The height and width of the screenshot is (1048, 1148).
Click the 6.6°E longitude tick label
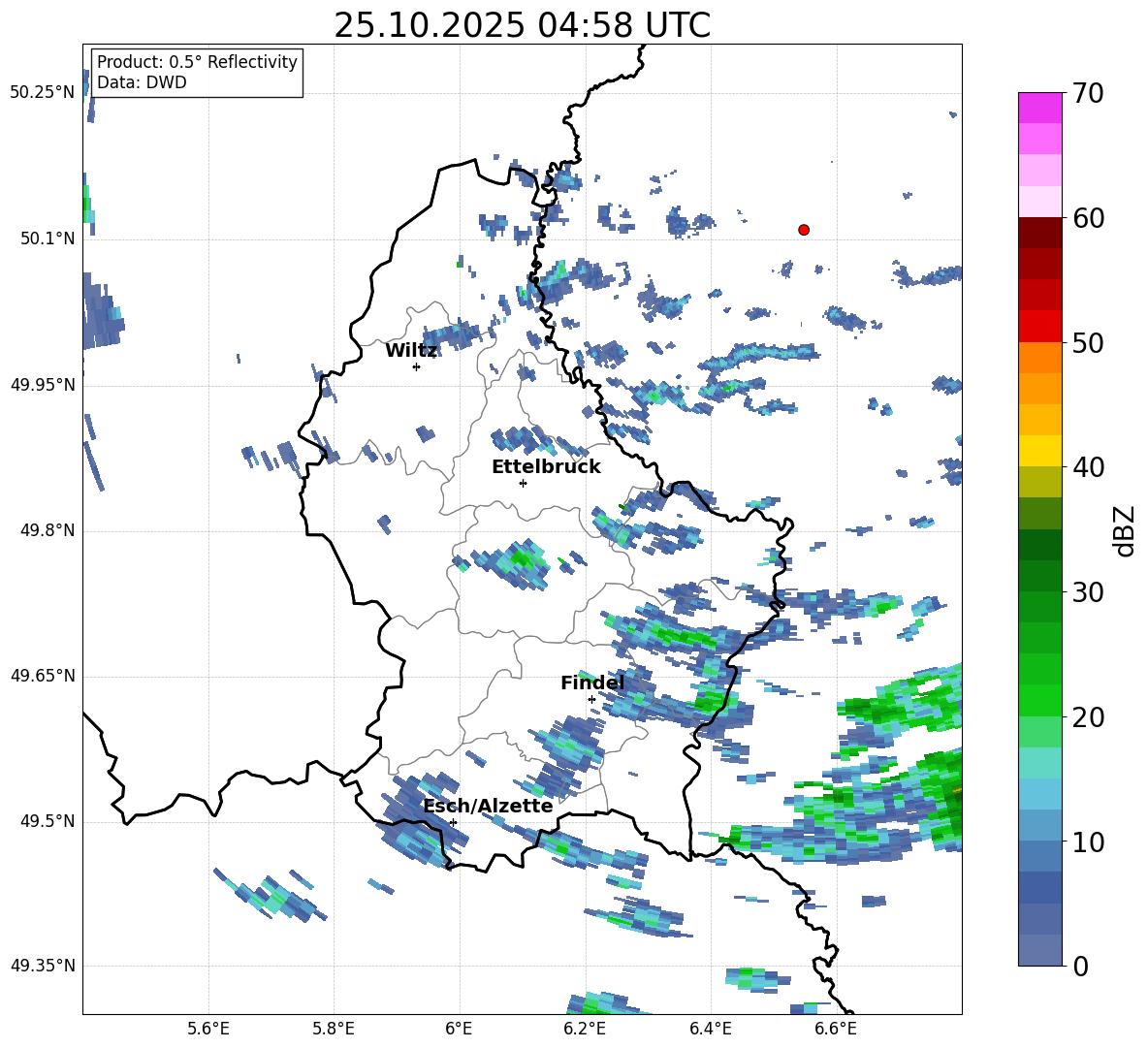[x=836, y=1029]
